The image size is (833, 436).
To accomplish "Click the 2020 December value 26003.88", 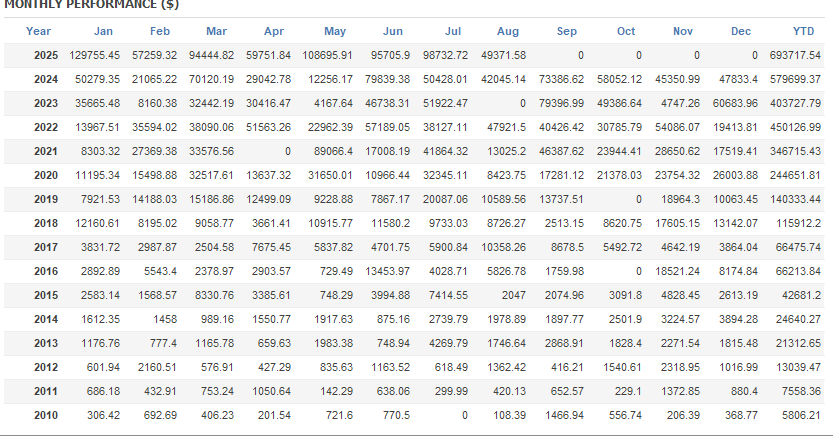I will [x=735, y=175].
